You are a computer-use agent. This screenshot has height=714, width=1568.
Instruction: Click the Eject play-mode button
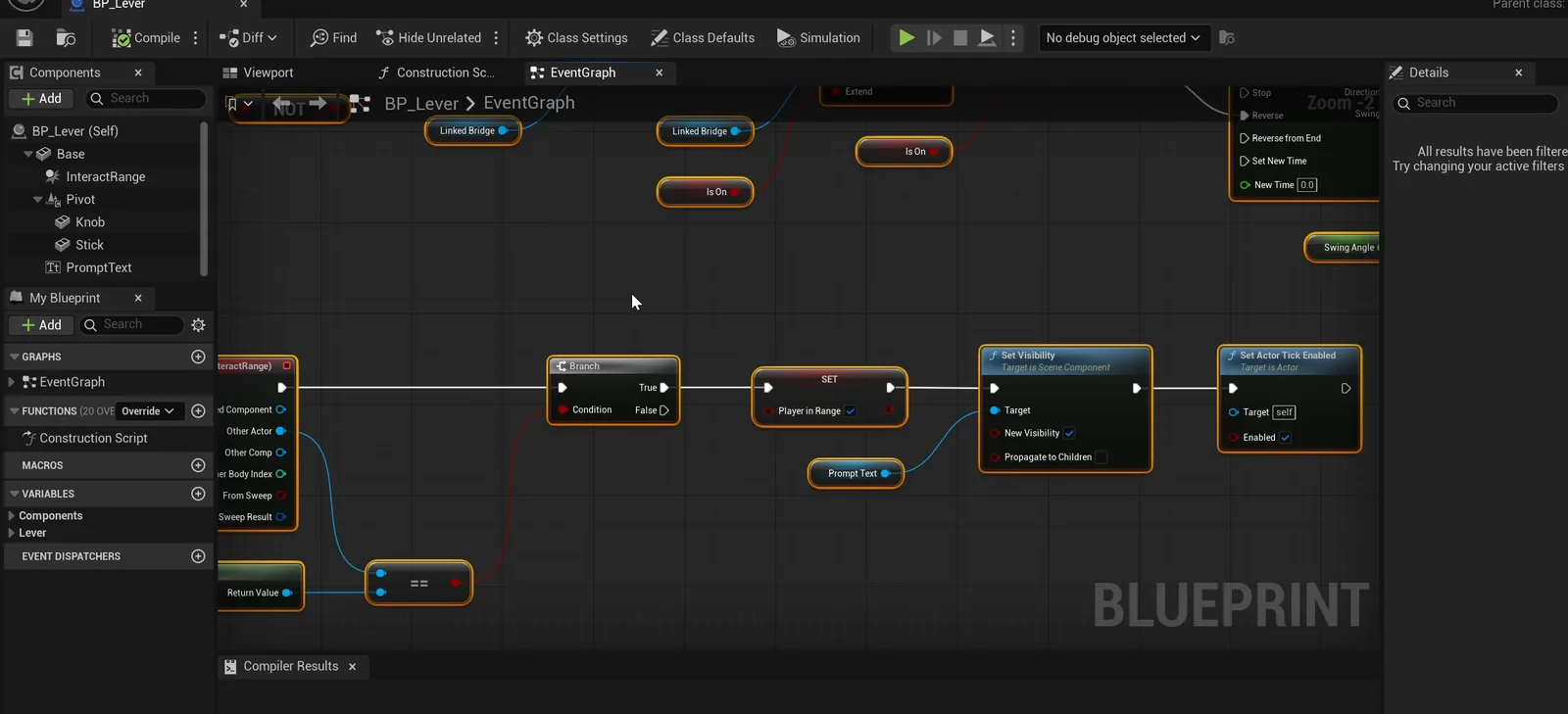pos(988,38)
